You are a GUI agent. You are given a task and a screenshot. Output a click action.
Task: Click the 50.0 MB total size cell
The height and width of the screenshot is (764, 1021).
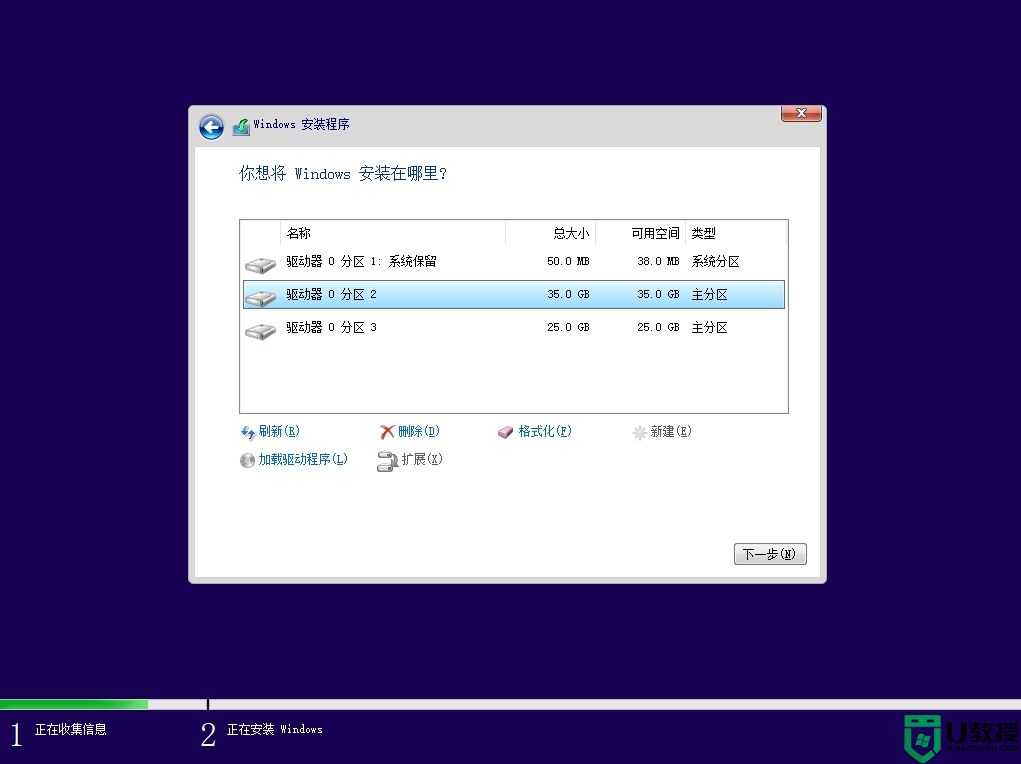pyautogui.click(x=568, y=262)
